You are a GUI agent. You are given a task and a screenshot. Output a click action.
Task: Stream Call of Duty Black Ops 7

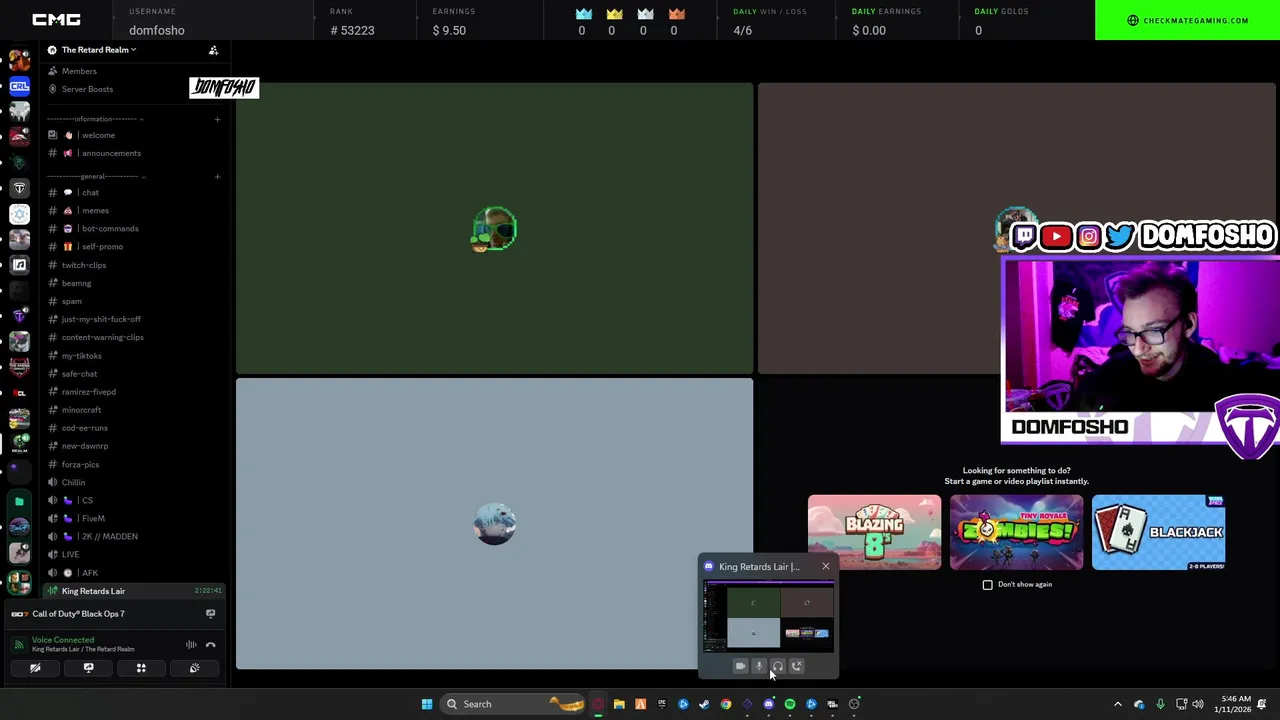(x=210, y=614)
